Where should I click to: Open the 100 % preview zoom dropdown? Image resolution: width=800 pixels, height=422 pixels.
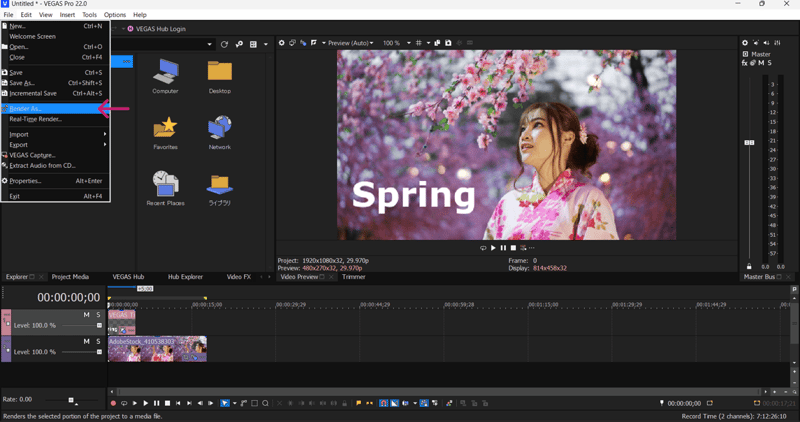[x=394, y=43]
